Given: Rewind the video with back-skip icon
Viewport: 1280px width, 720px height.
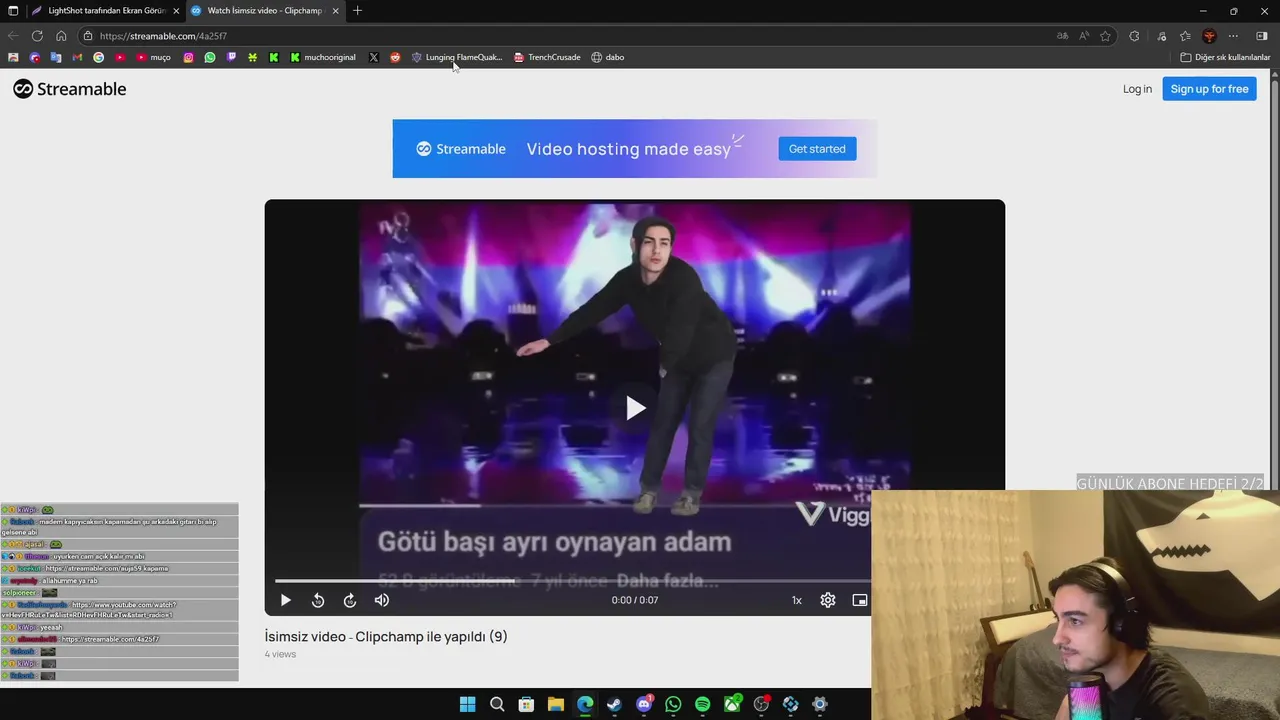Looking at the screenshot, I should pos(318,600).
